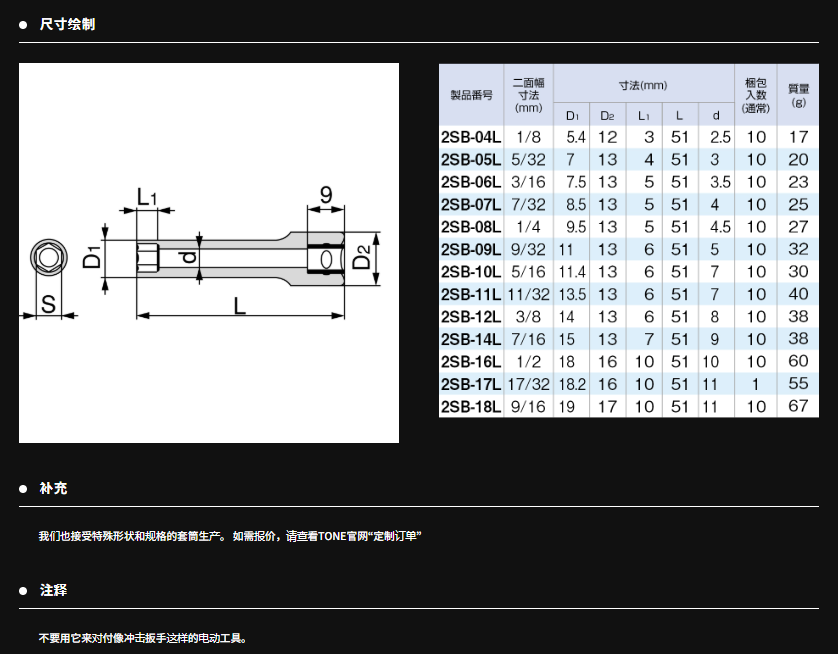838x654 pixels.
Task: Select the 2SB-17L product number cell
Action: [x=471, y=384]
